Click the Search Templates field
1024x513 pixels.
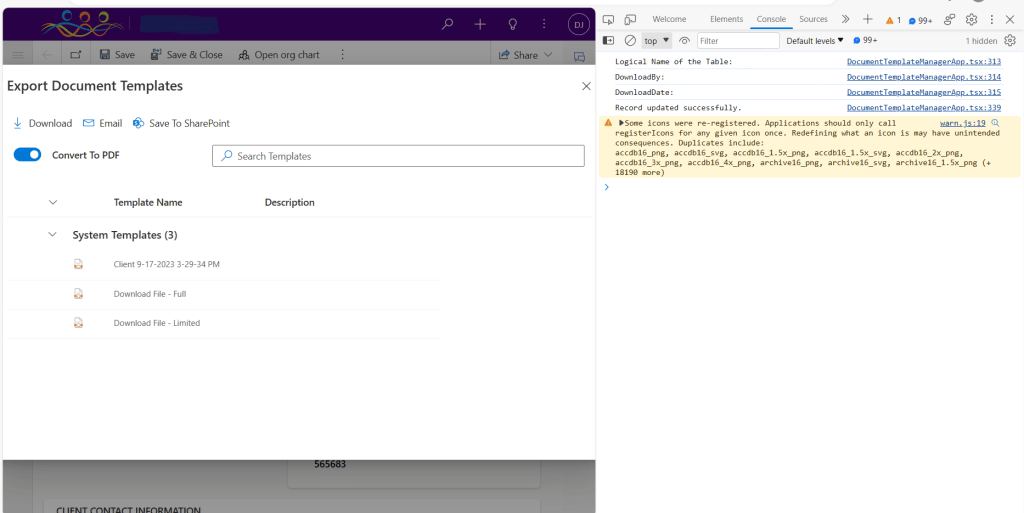[398, 156]
